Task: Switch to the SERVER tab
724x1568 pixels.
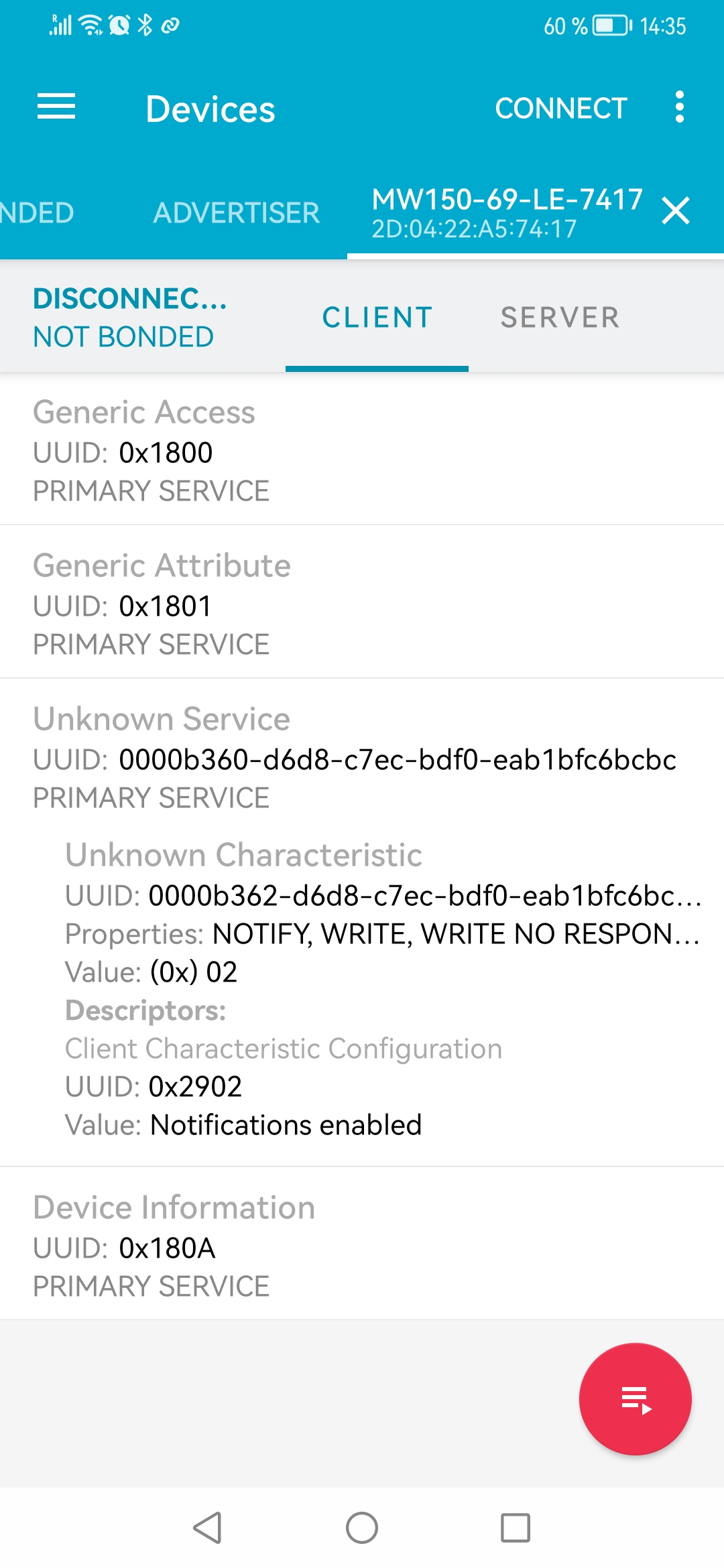Action: [x=560, y=318]
